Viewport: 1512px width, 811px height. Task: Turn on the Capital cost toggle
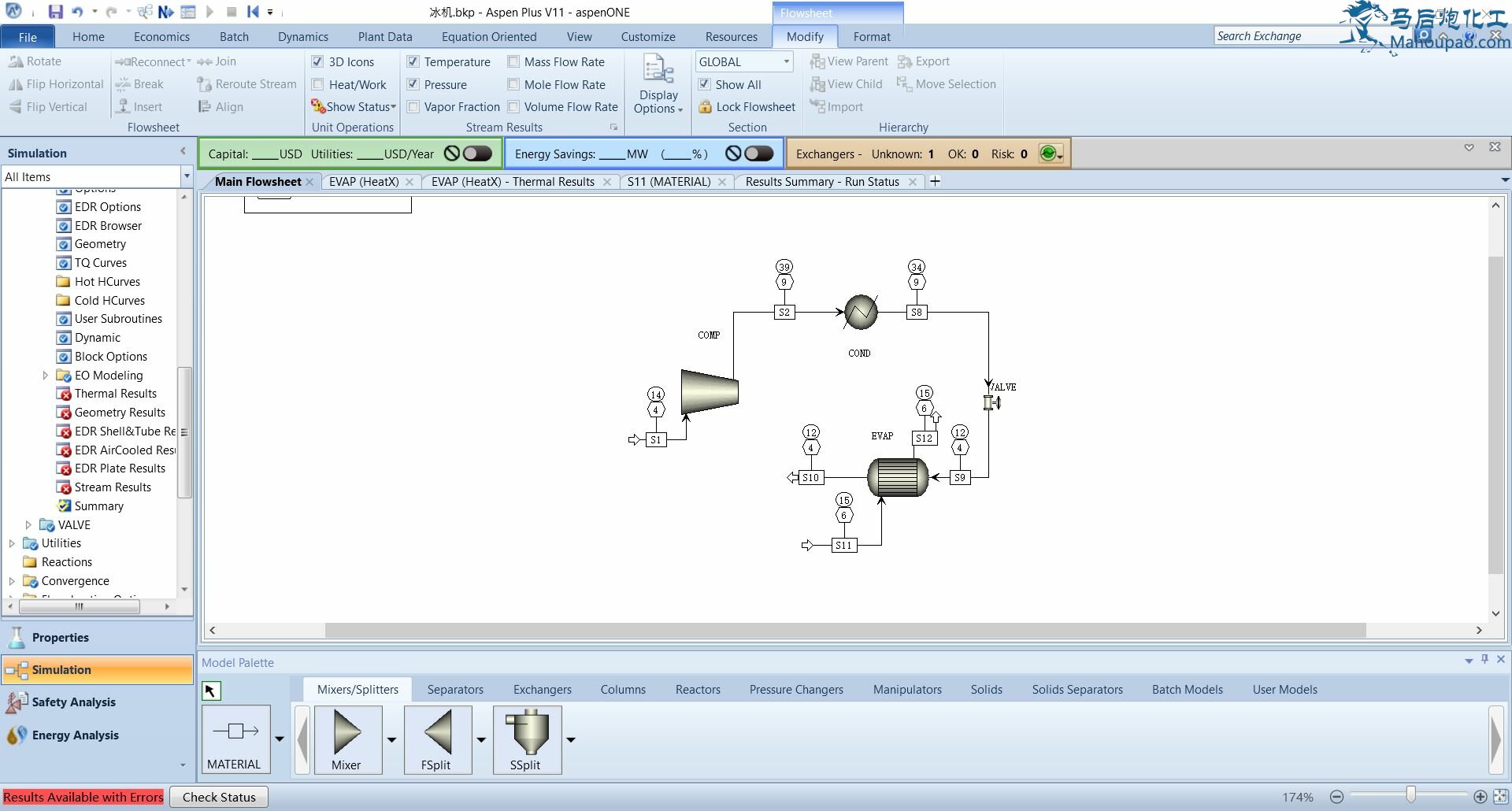pyautogui.click(x=476, y=154)
